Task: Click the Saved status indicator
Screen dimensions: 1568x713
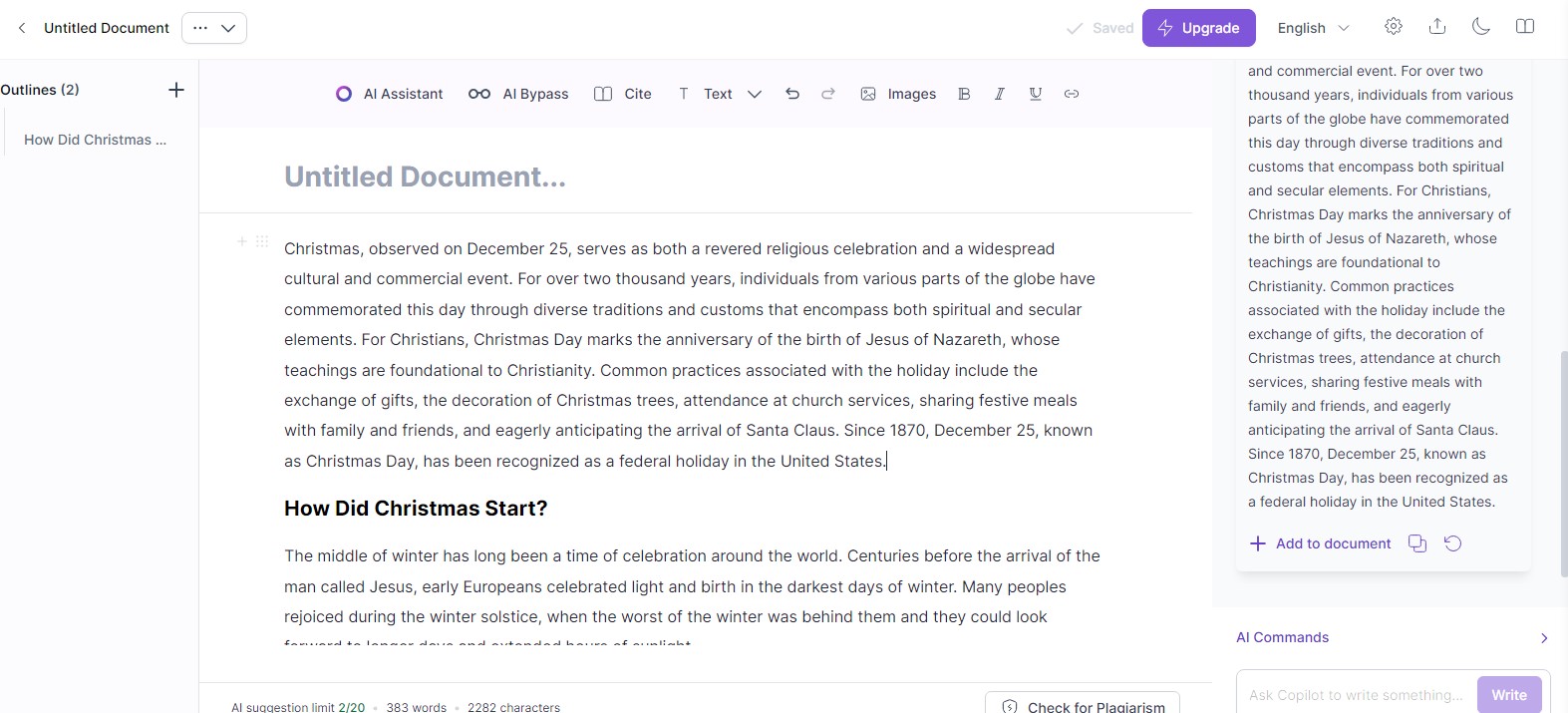Action: pyautogui.click(x=1100, y=28)
